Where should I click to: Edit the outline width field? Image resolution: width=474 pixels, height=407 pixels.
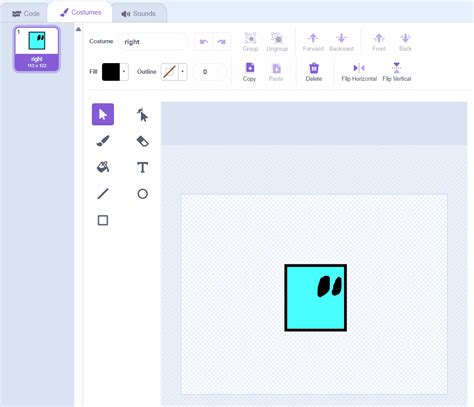[209, 72]
